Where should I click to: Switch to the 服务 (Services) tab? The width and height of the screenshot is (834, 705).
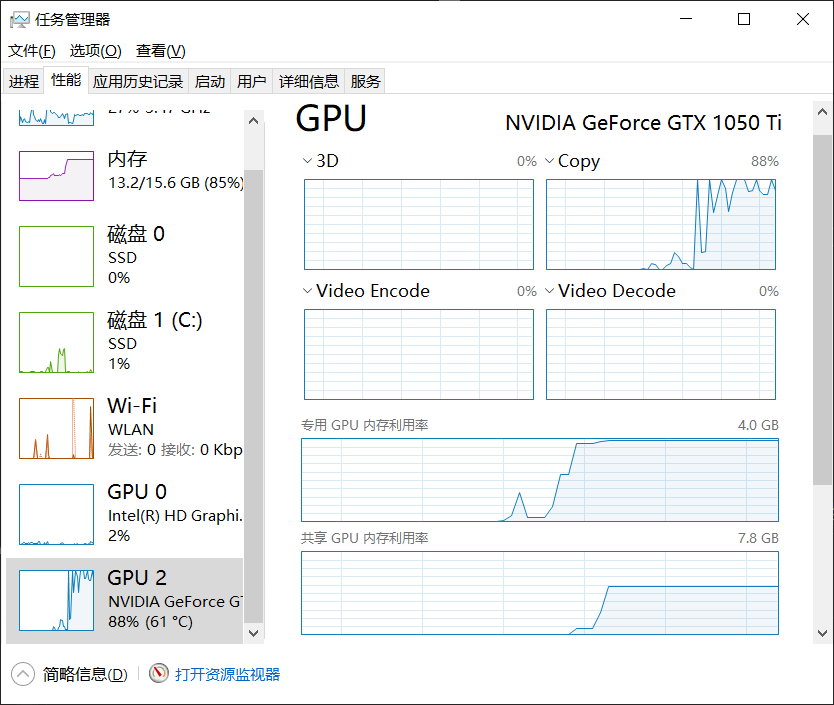(365, 80)
